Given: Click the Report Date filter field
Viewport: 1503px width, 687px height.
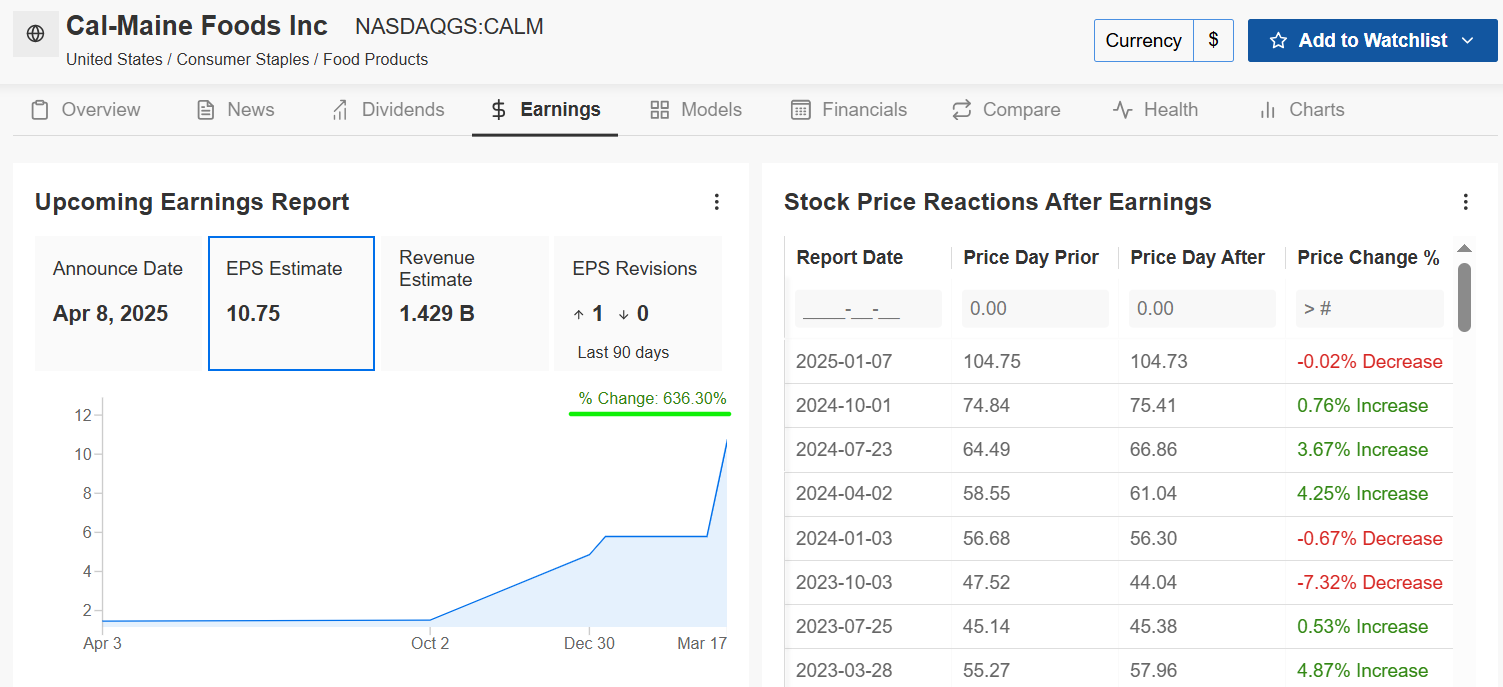Looking at the screenshot, I should tap(868, 309).
